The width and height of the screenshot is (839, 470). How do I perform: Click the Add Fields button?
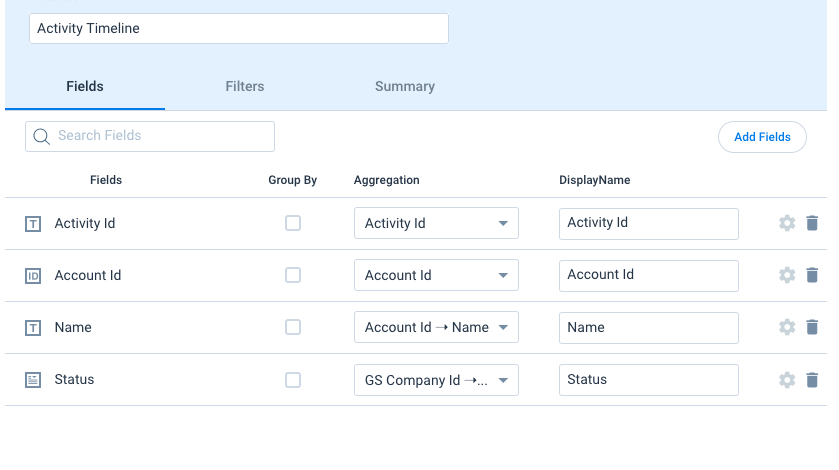(x=762, y=137)
